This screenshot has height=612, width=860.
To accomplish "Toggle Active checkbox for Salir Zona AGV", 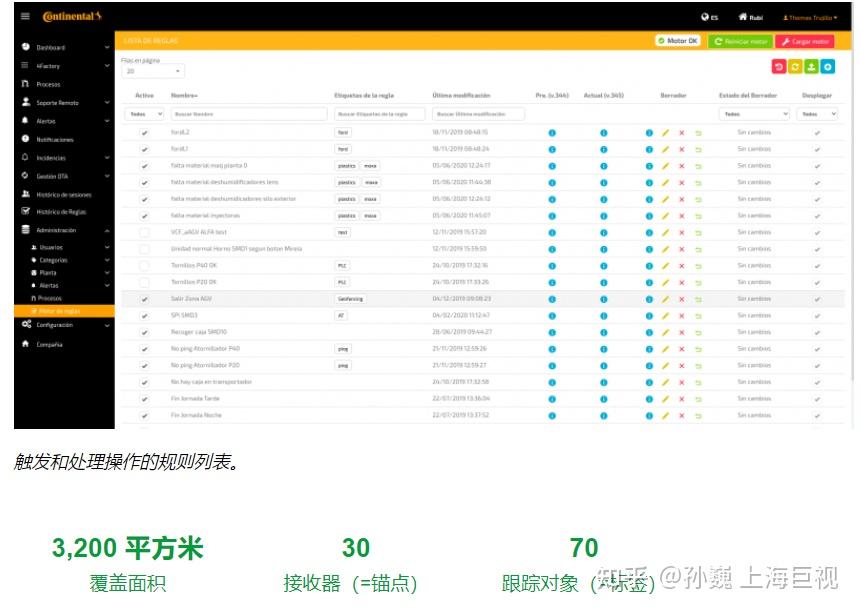I will coord(144,298).
